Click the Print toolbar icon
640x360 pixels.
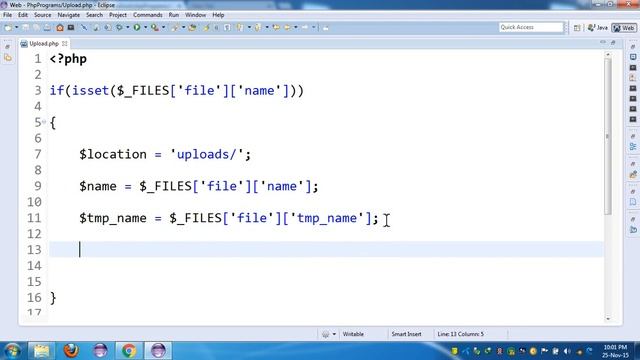[47, 28]
